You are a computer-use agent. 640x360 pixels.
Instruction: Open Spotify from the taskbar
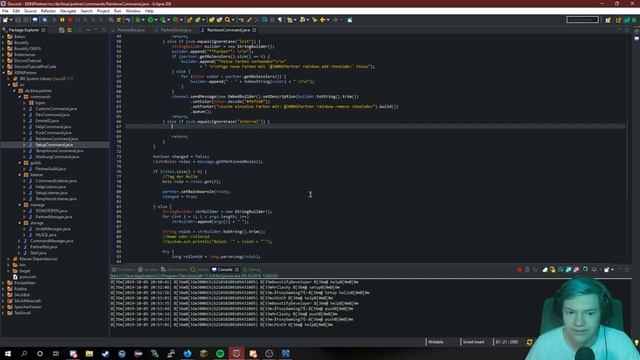[220, 353]
